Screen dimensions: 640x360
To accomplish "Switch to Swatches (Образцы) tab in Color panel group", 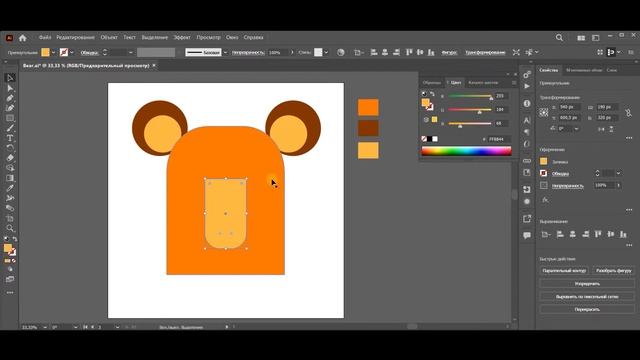I will click(432, 82).
